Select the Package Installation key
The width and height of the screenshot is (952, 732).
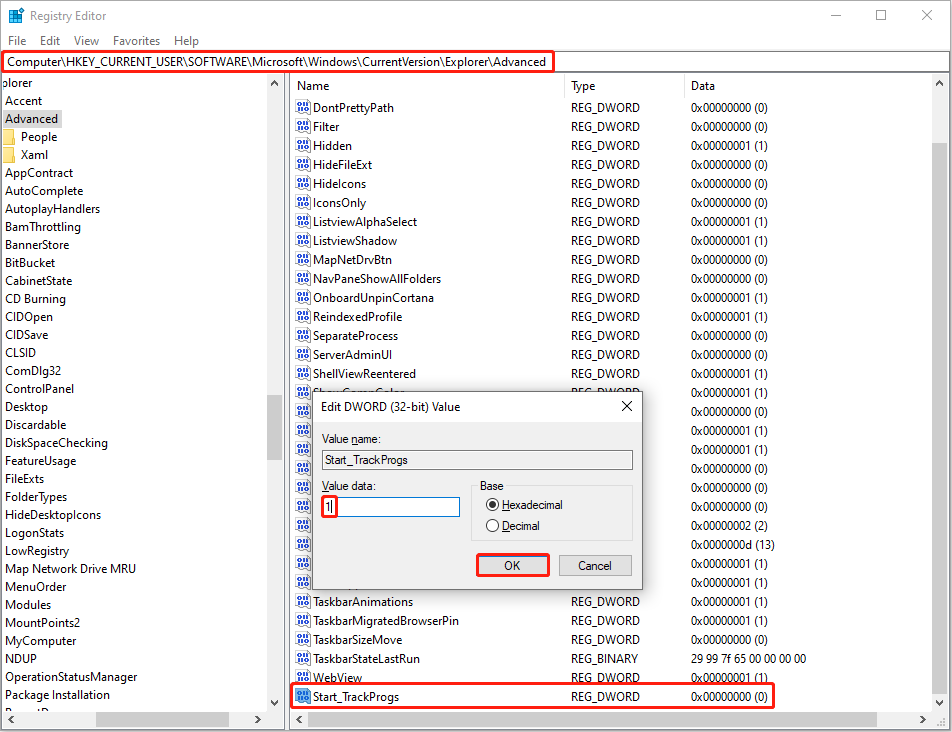point(58,695)
